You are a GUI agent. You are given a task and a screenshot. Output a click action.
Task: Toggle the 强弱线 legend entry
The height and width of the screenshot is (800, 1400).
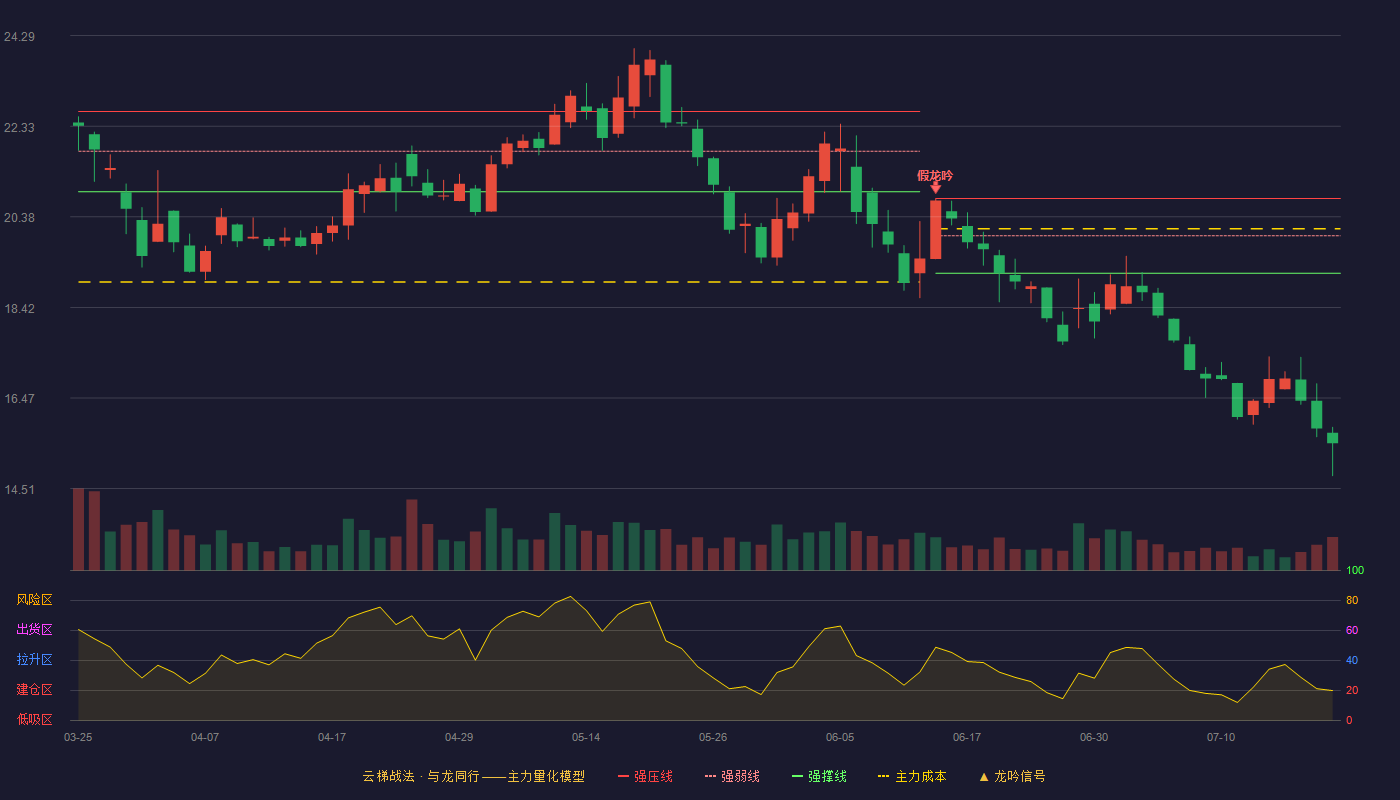tap(732, 776)
